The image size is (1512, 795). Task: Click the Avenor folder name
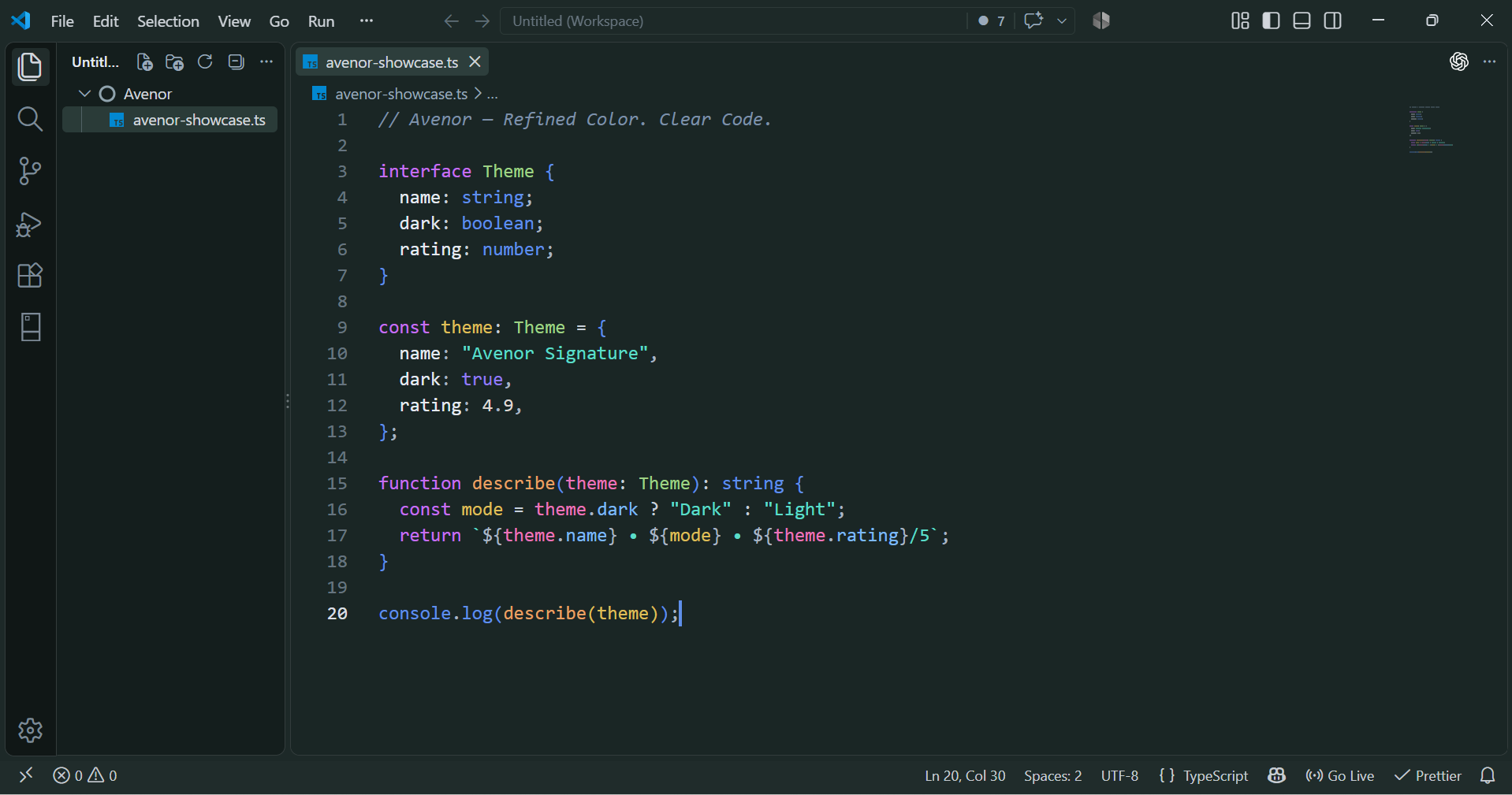click(x=147, y=94)
